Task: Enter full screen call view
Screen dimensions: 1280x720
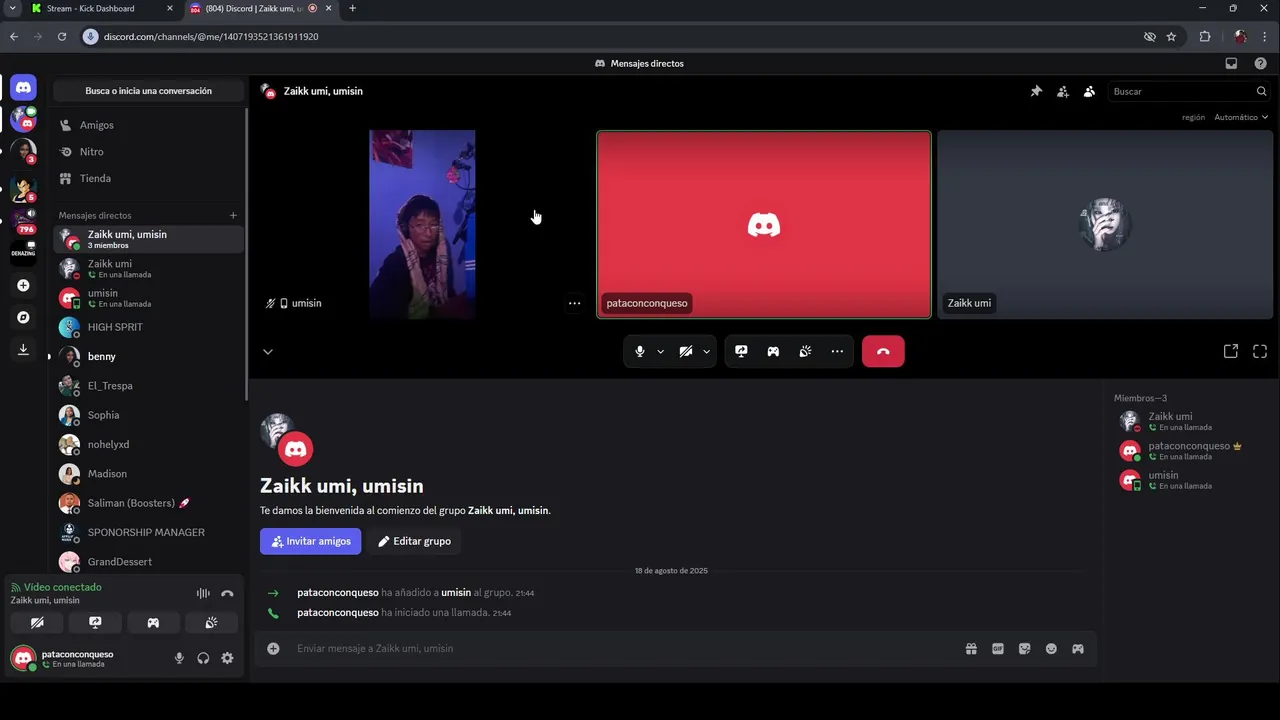Action: point(1260,351)
